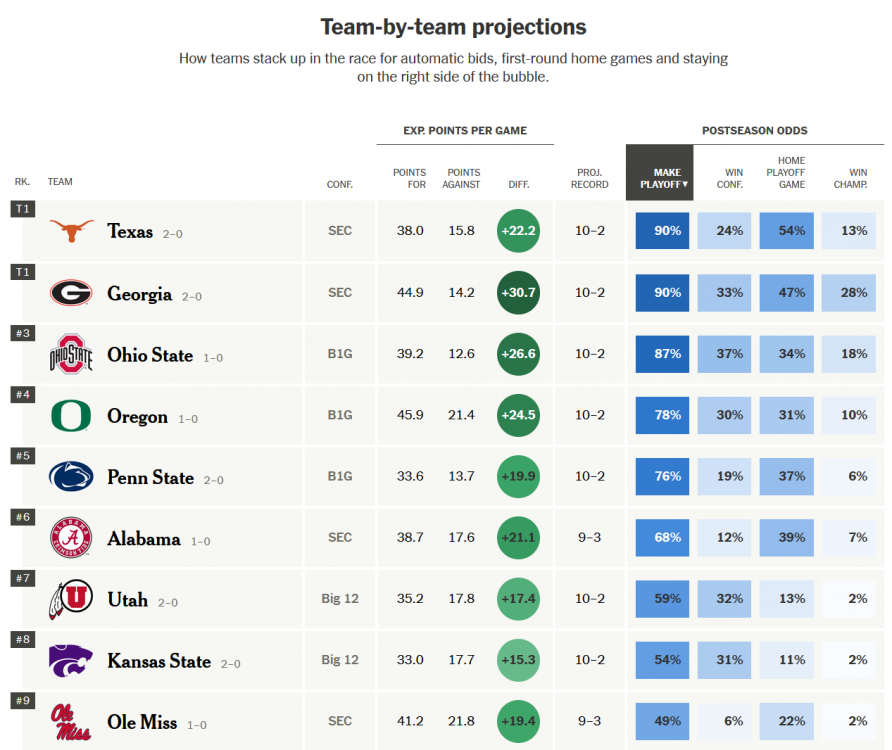The height and width of the screenshot is (750, 892).
Task: Click the Ole Miss logo
Action: tap(71, 722)
